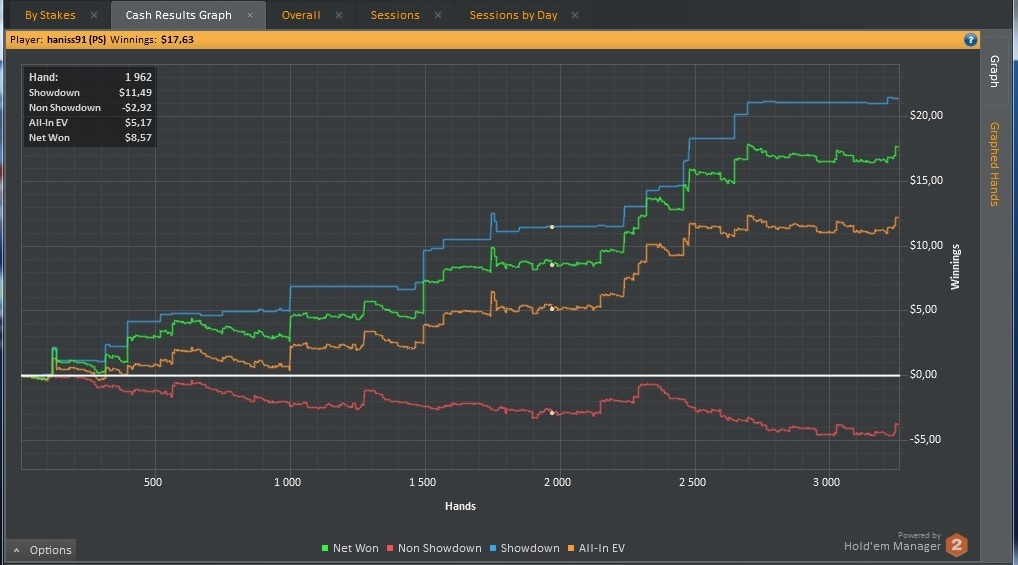Toggle the Net Won green legend swatch
1018x565 pixels.
(x=325, y=548)
